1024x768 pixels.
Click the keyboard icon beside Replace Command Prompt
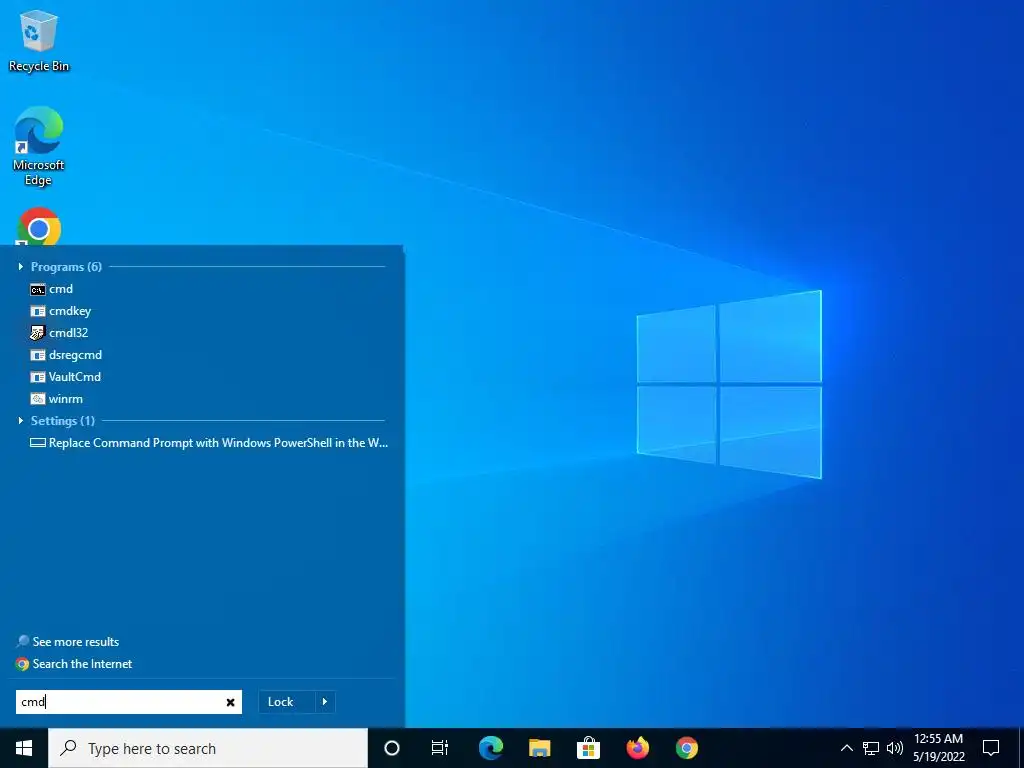(x=38, y=443)
